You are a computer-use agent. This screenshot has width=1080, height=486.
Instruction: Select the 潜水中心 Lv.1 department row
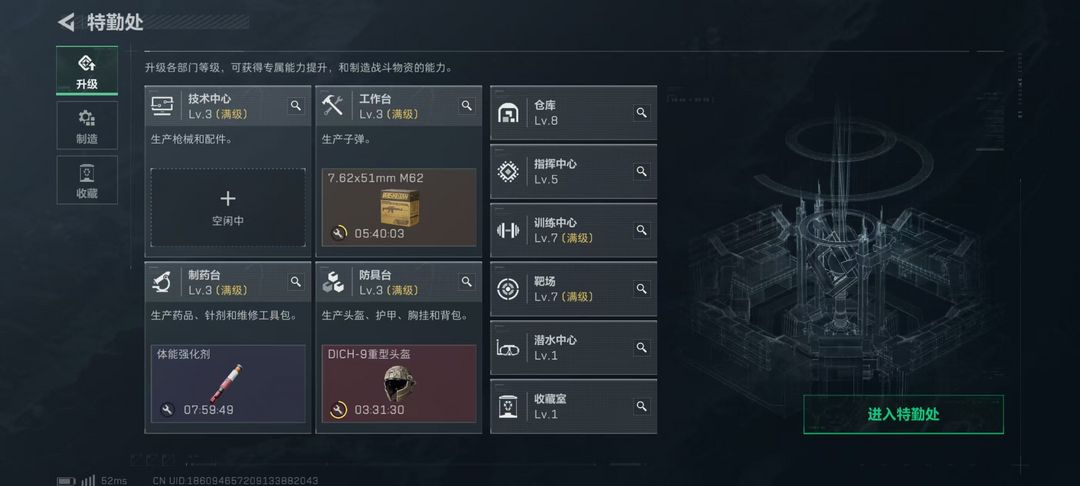click(x=573, y=348)
